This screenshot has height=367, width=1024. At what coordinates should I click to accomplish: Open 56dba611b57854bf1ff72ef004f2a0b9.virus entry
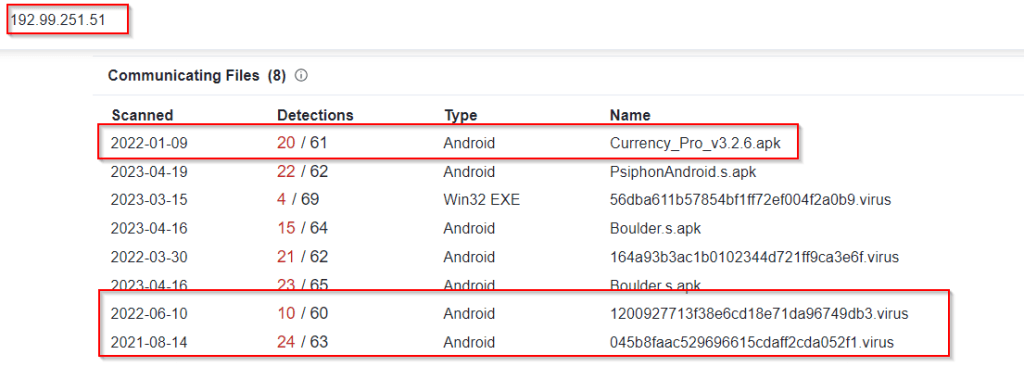(750, 200)
